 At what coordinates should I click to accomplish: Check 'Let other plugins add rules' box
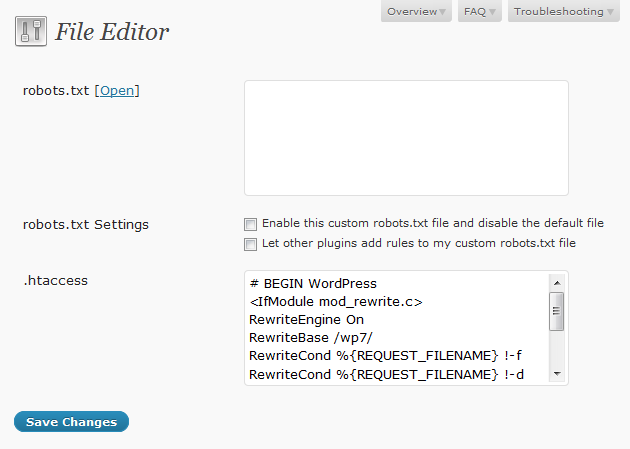[251, 244]
